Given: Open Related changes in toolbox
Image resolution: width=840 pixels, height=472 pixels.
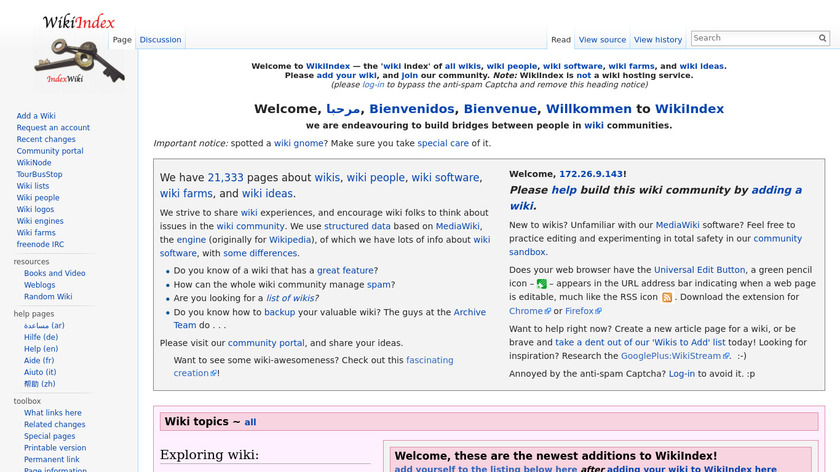Looking at the screenshot, I should [x=54, y=424].
